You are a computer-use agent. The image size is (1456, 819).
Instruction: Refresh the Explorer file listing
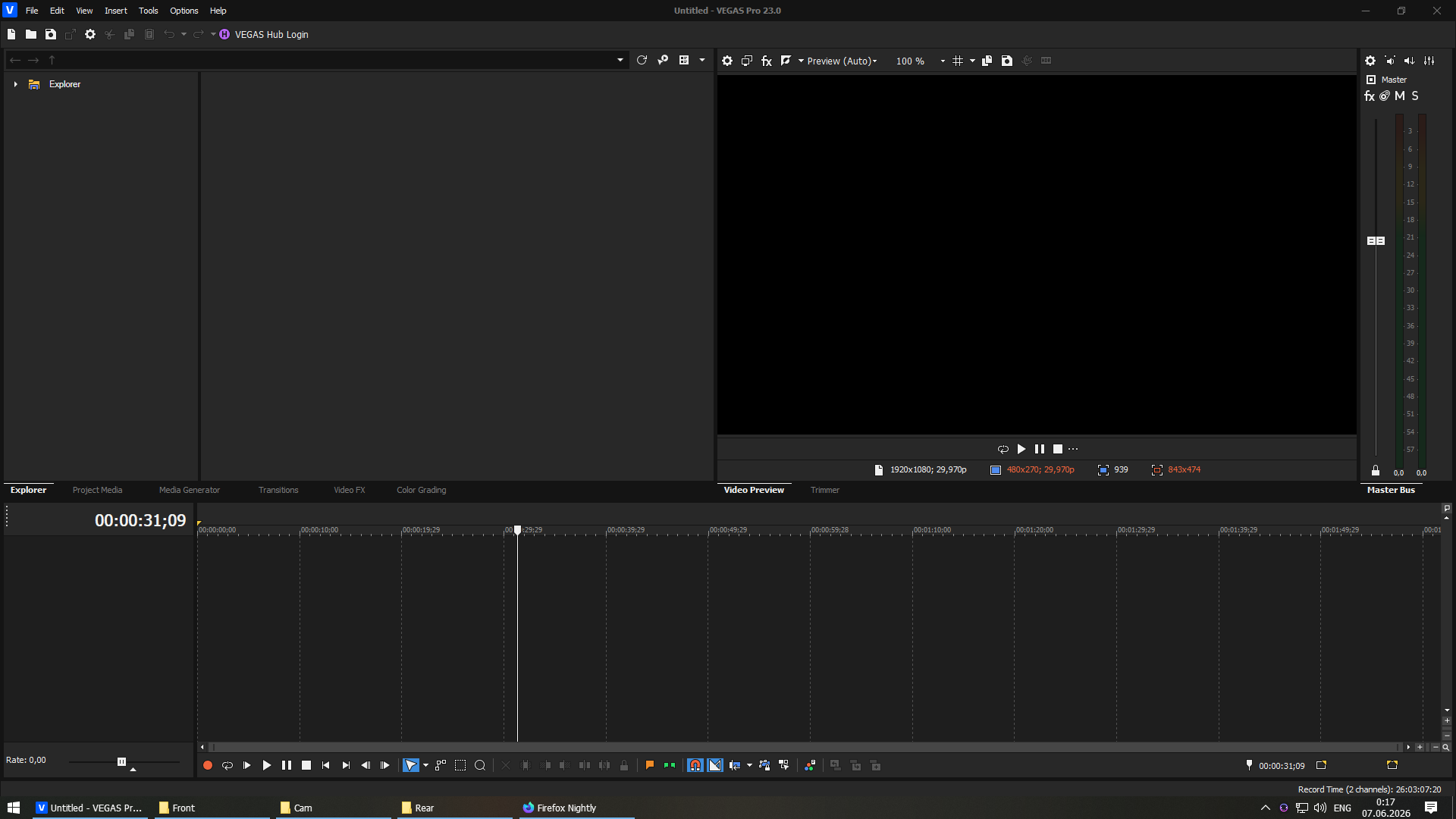pos(642,60)
